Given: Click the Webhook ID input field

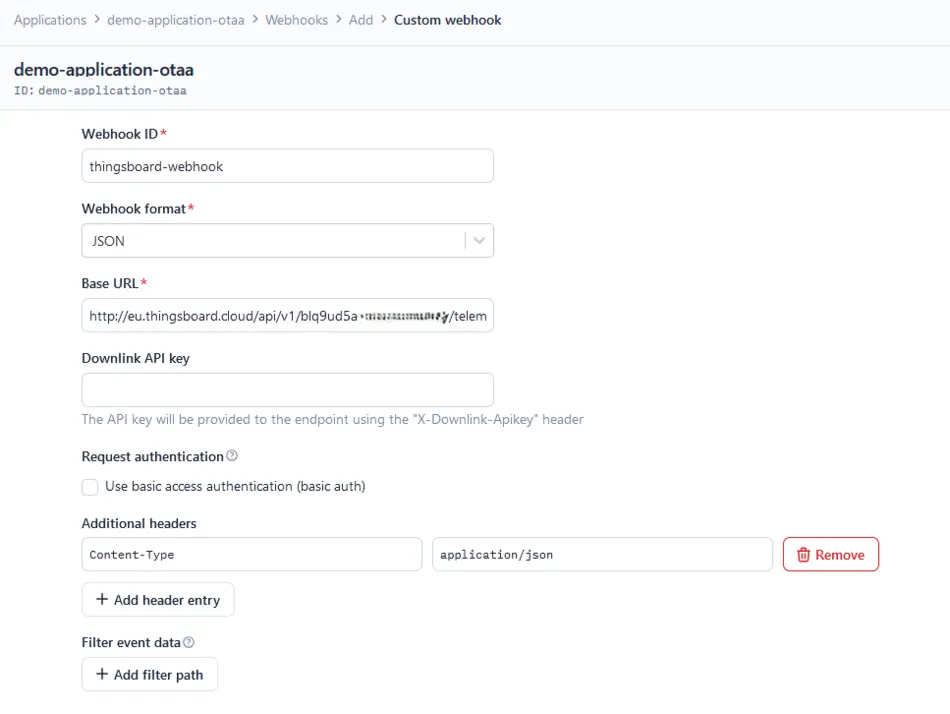Looking at the screenshot, I should 287,166.
